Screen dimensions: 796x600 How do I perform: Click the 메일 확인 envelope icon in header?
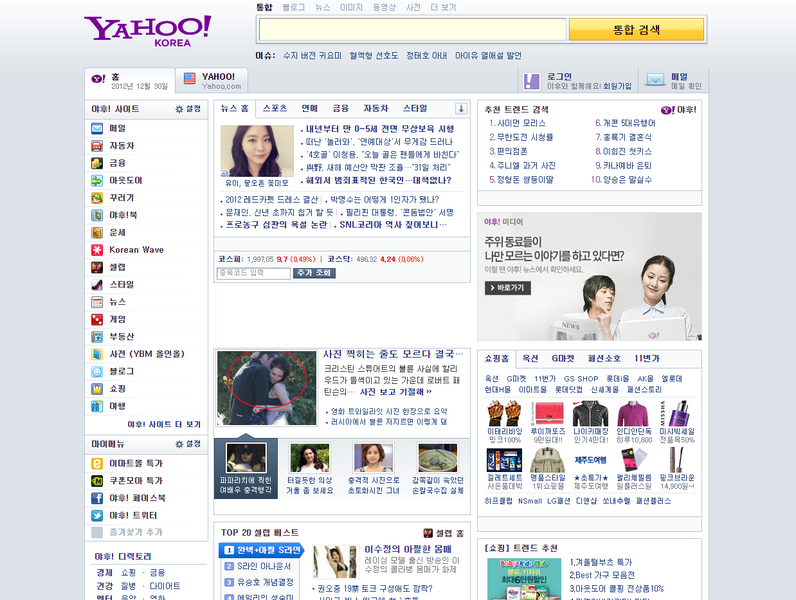655,80
